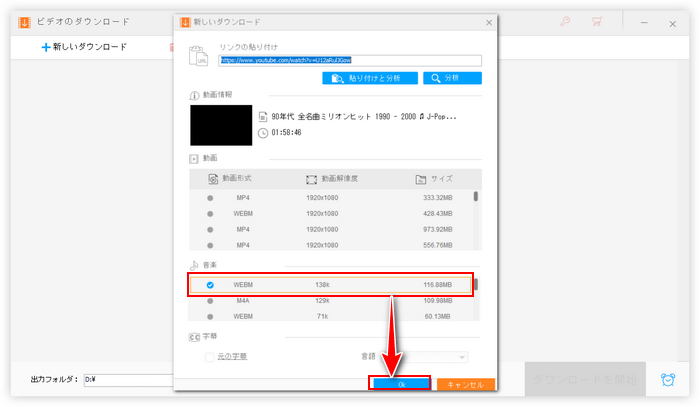
Task: Click the Analyze button with magnifier
Action: (x=452, y=78)
